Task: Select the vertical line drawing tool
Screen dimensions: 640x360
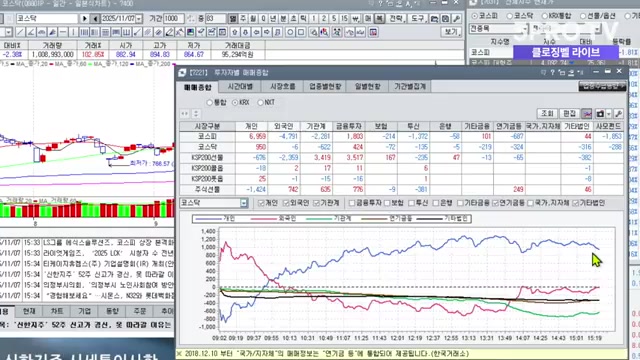Action: [73, 32]
